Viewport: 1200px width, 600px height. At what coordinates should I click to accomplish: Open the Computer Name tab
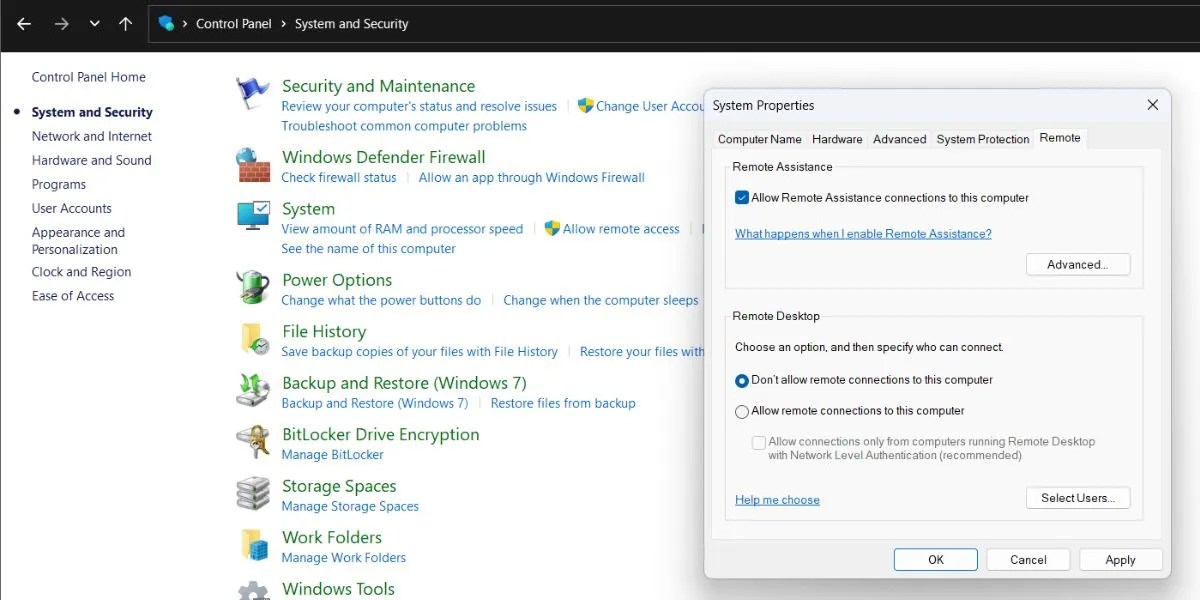759,139
